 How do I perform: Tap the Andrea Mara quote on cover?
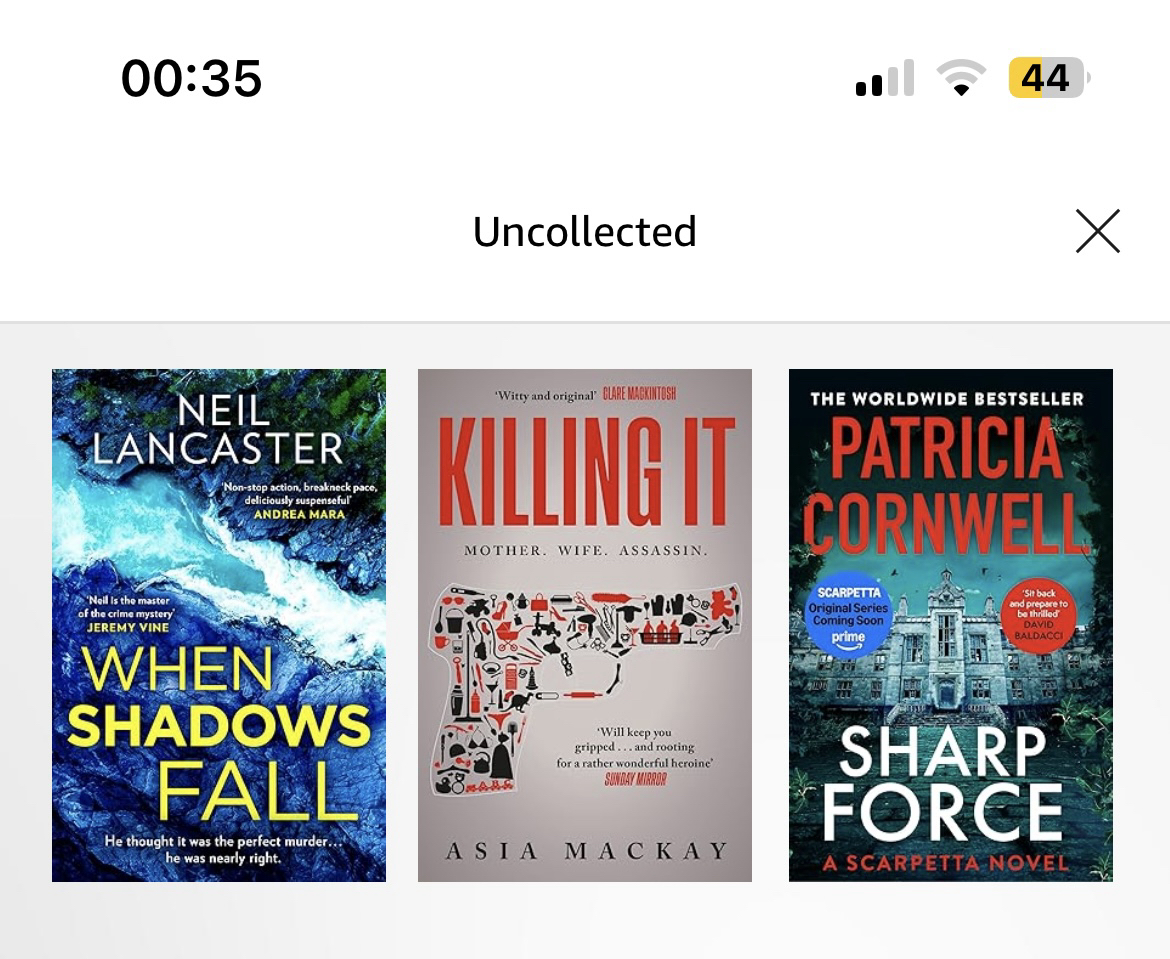point(300,500)
